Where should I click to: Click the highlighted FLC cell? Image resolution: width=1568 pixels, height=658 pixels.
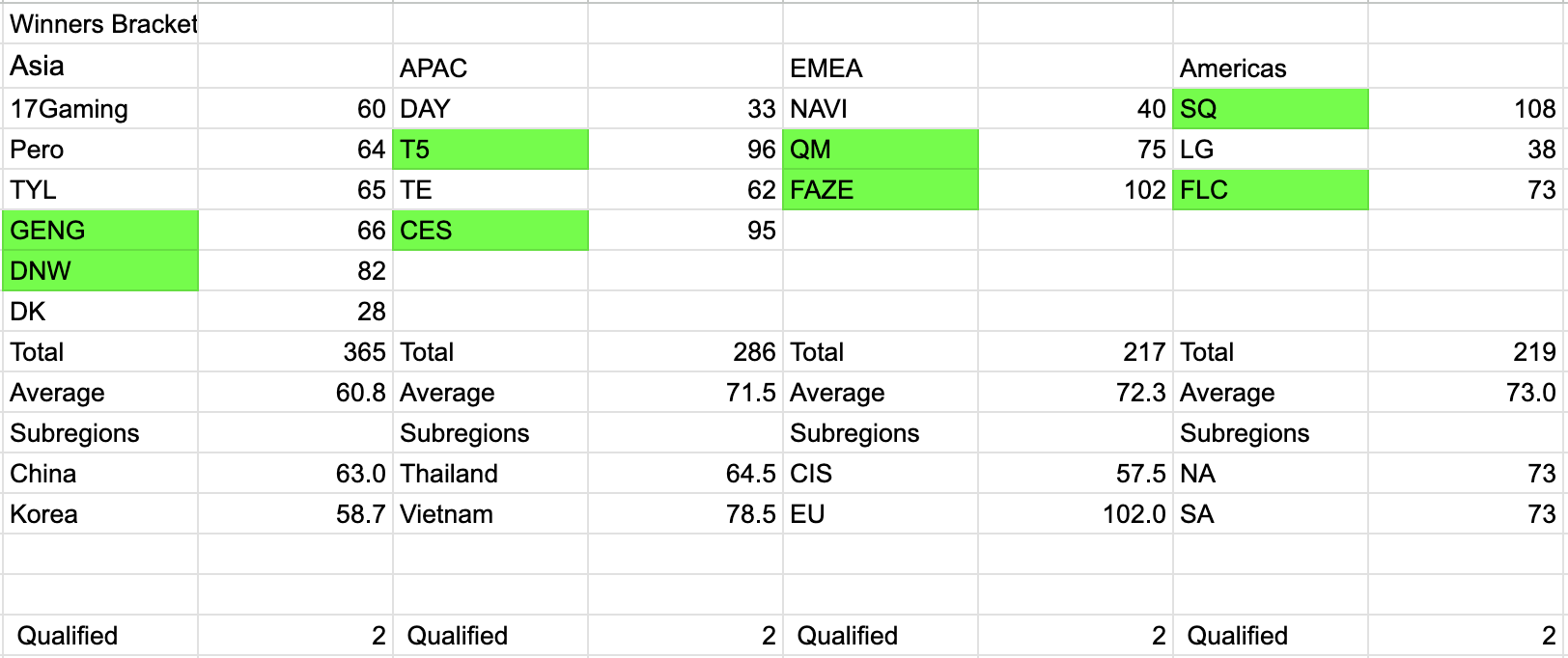1271,190
